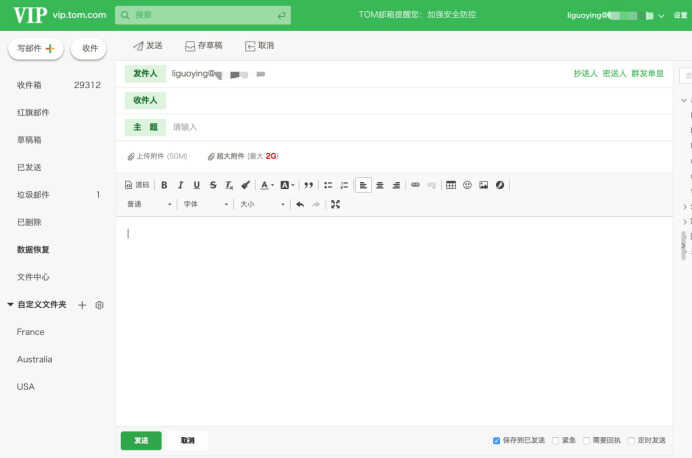
Task: Insert a block quote
Action: (x=308, y=185)
